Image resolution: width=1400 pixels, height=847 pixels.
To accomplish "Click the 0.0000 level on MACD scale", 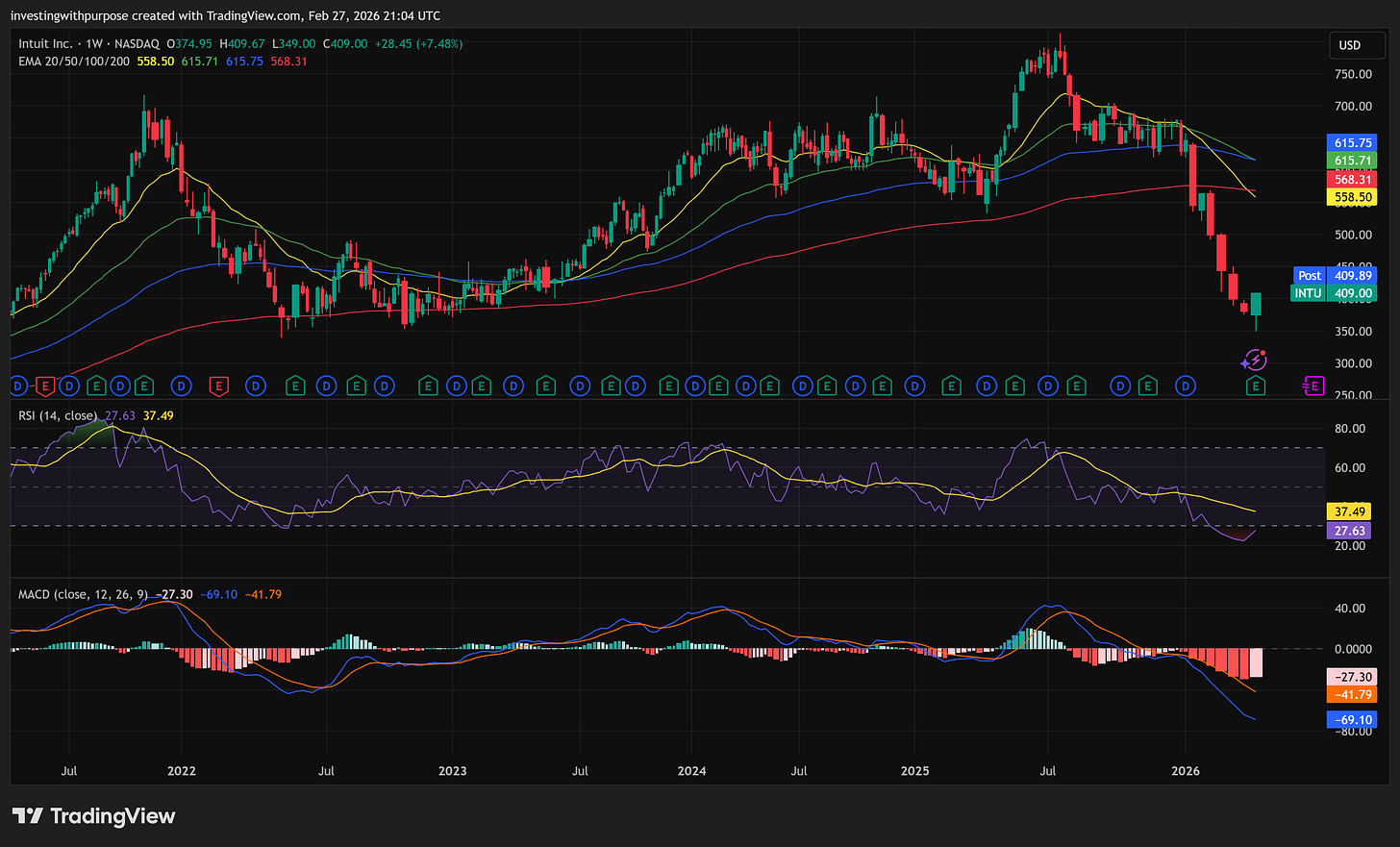I will (x=1353, y=649).
